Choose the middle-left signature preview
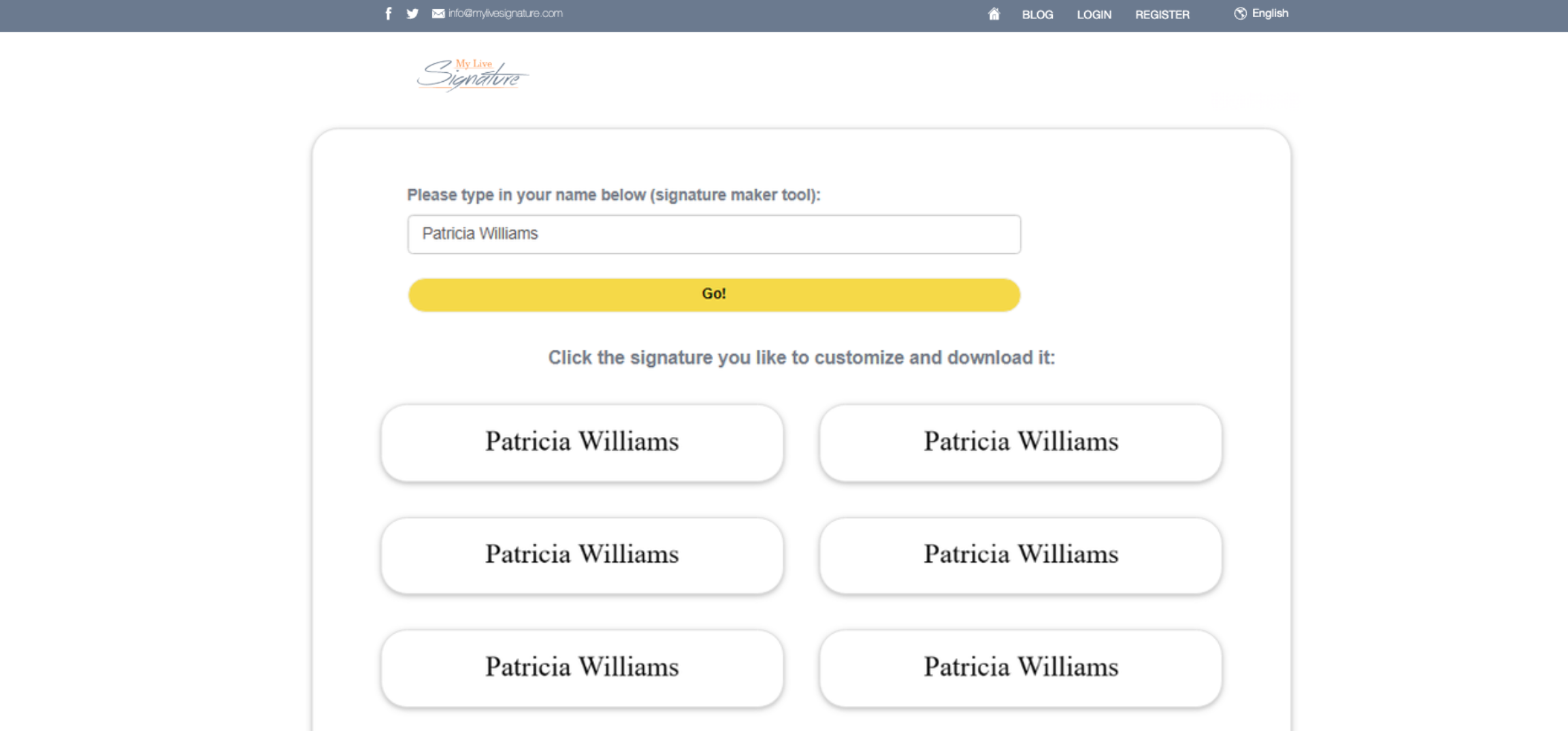The image size is (1568, 731). (x=581, y=555)
